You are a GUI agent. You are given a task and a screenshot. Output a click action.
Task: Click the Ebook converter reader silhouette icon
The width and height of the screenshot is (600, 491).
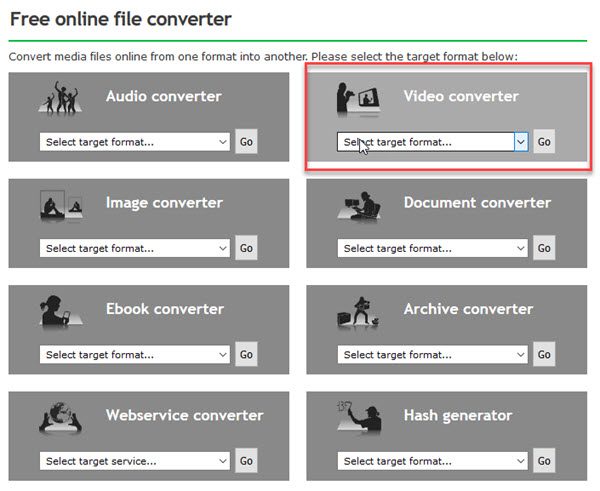pyautogui.click(x=60, y=311)
